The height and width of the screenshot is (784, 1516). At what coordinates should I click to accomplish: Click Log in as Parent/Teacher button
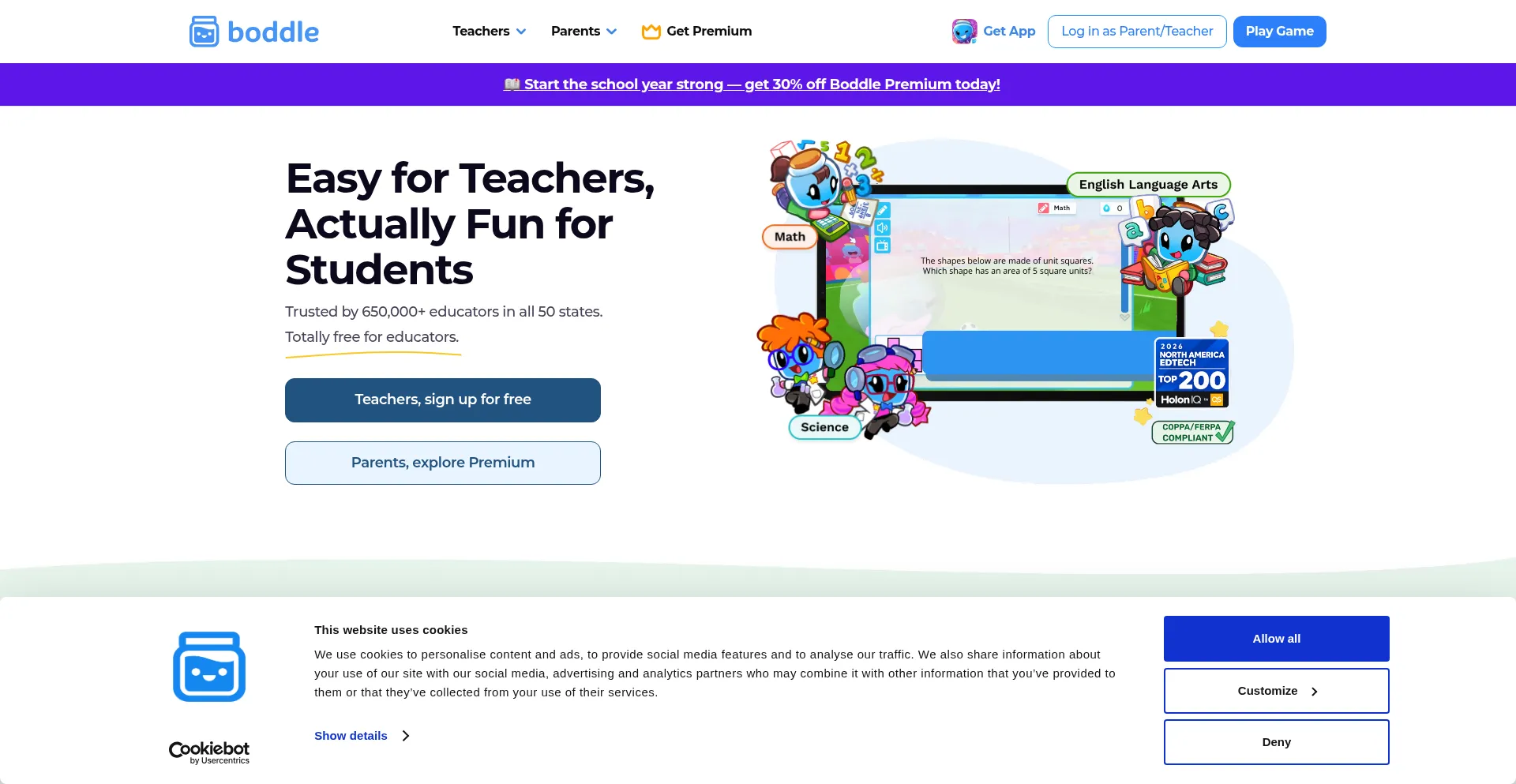click(1137, 32)
